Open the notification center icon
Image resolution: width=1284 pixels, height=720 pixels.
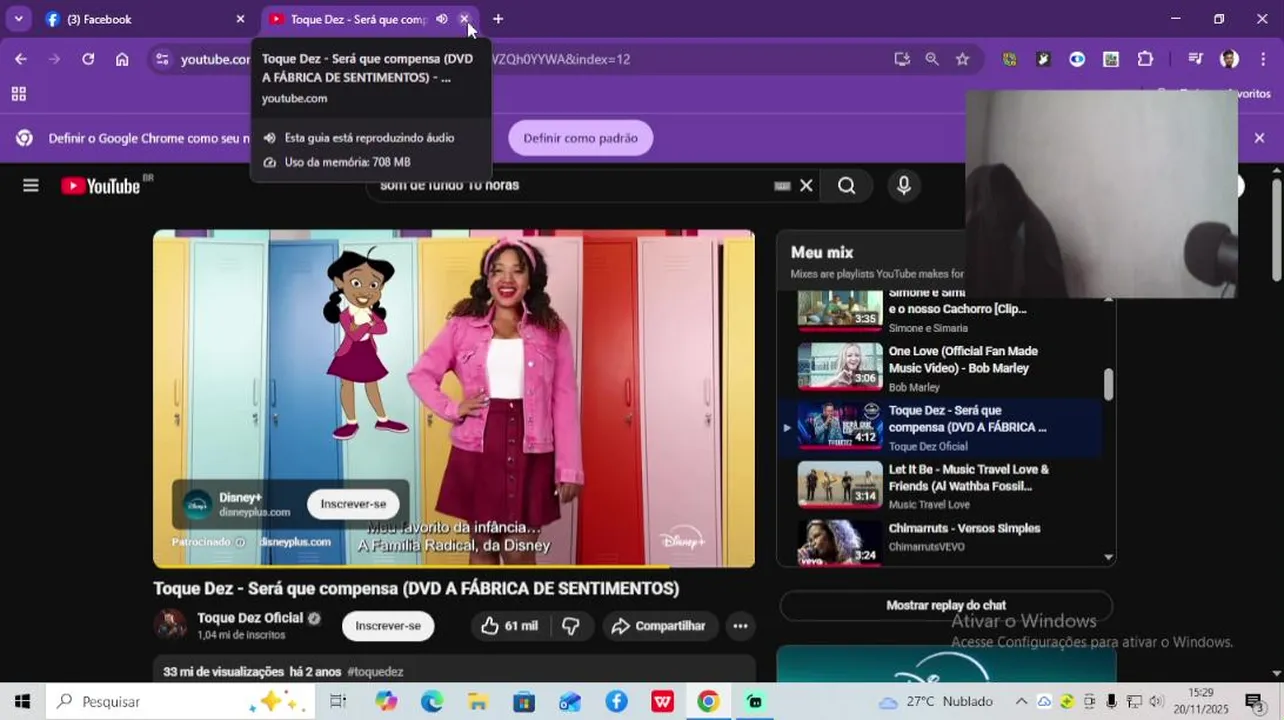[x=1253, y=702]
